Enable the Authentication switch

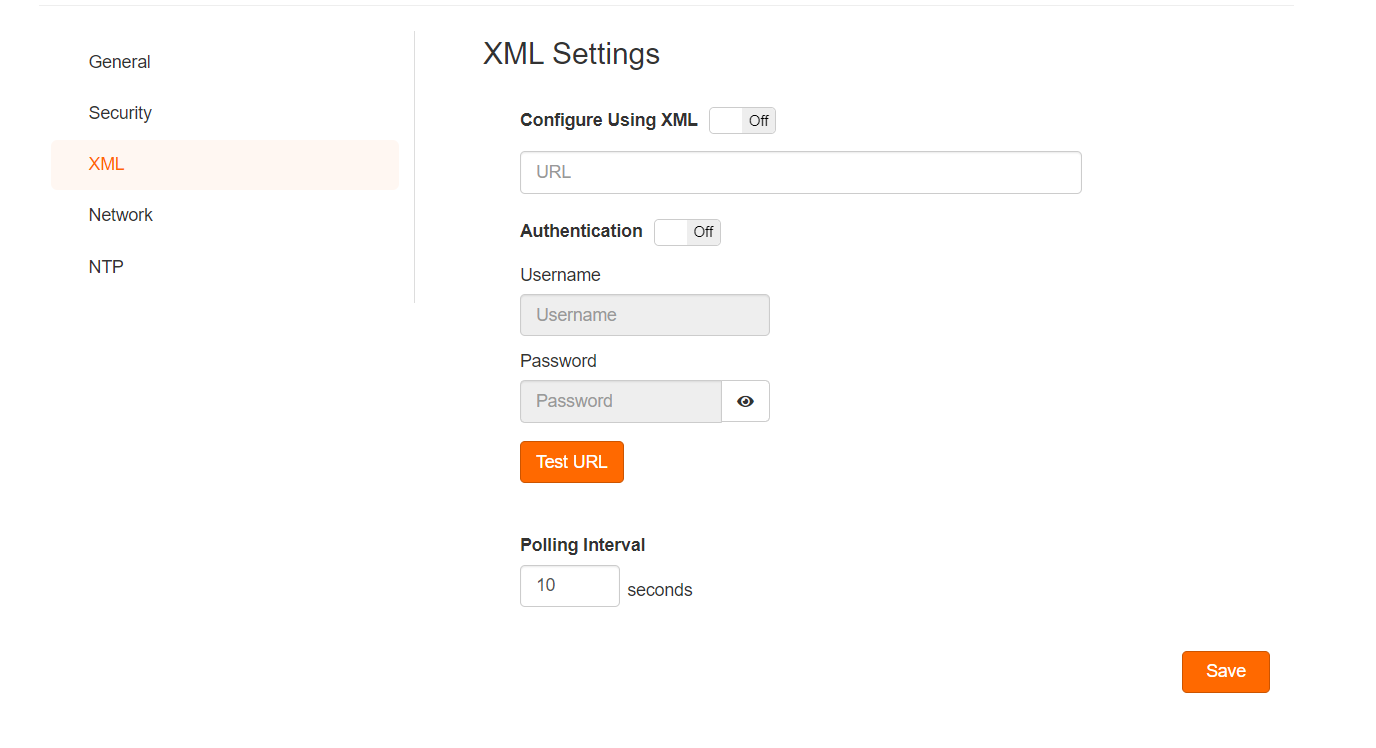pos(687,232)
